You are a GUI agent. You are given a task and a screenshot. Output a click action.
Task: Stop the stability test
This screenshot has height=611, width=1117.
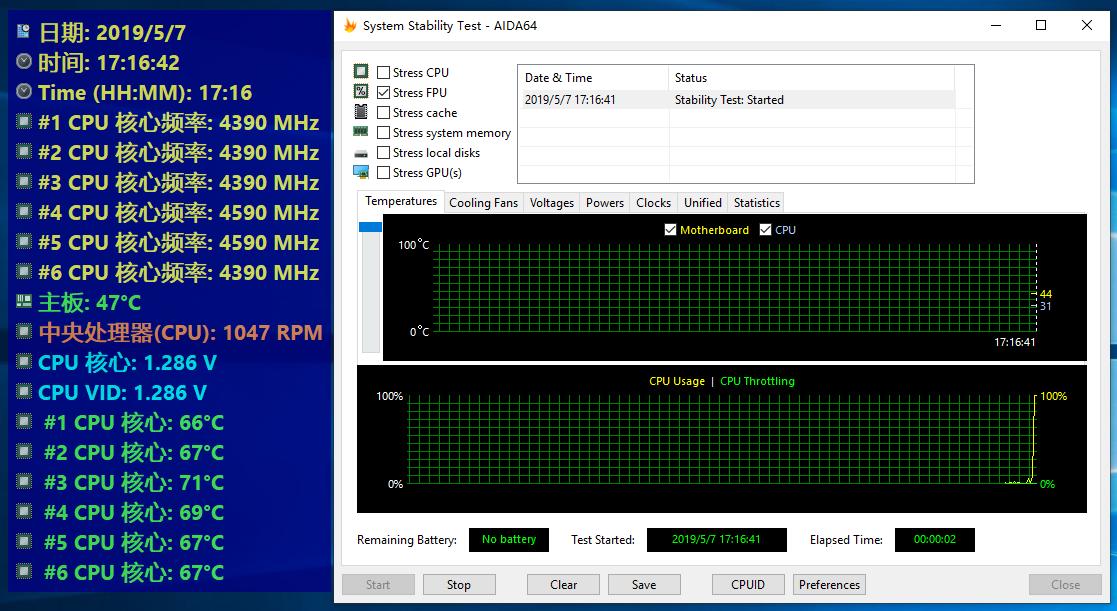(459, 585)
